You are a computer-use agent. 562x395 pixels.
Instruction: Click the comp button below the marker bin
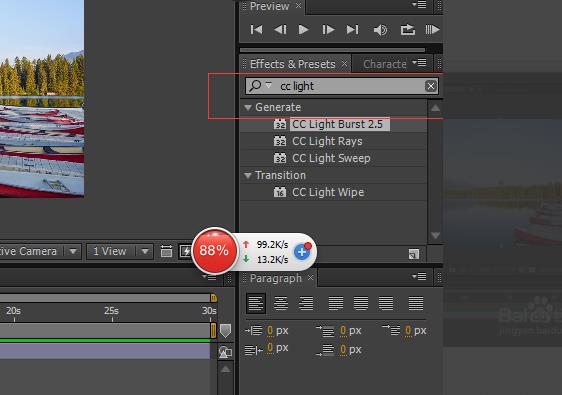click(225, 352)
